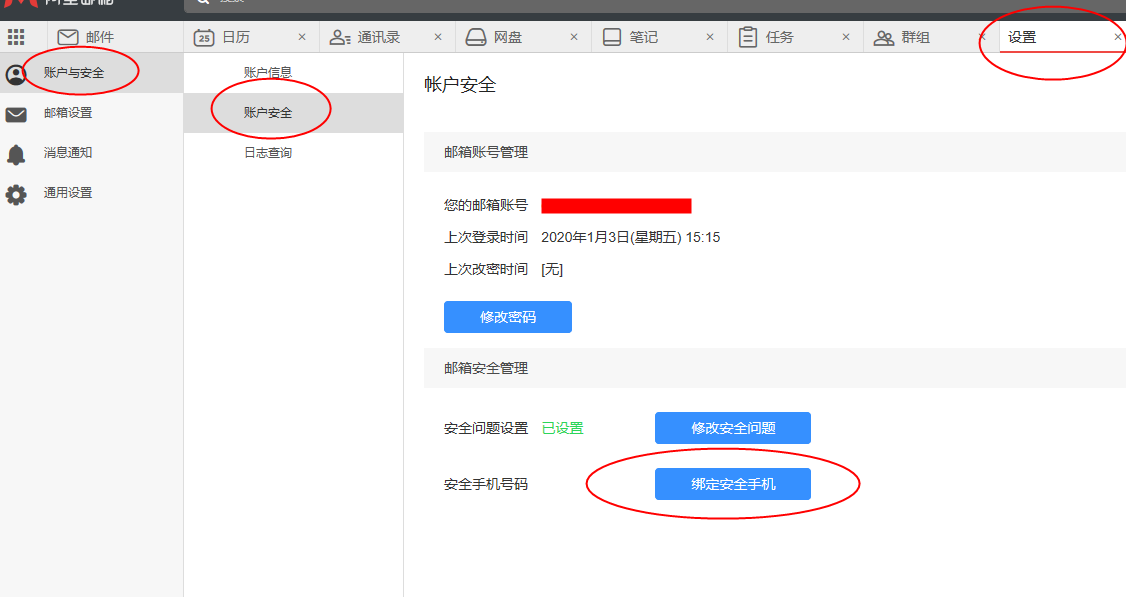
Task: Switch to the 设置 tab
Action: coord(1022,37)
